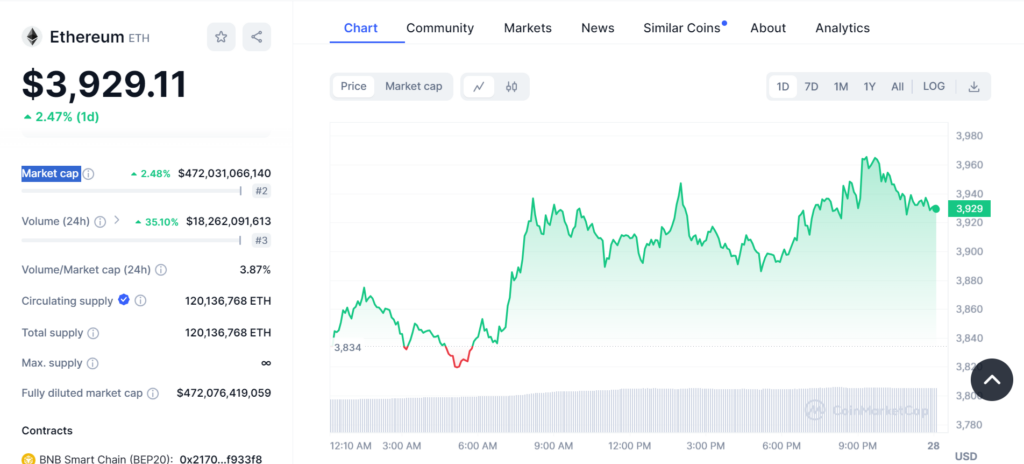Open the Similar Coins tab
This screenshot has height=464, width=1024.
[682, 28]
